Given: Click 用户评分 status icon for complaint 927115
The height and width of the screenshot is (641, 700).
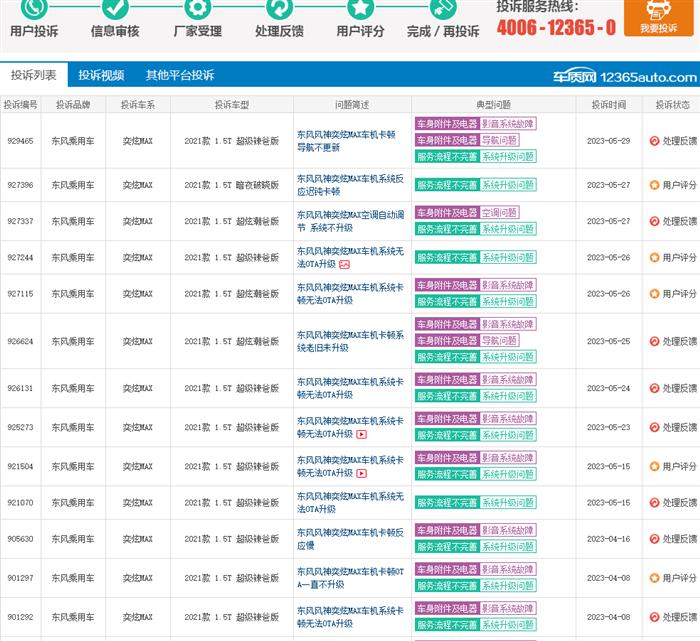Looking at the screenshot, I should [x=654, y=294].
